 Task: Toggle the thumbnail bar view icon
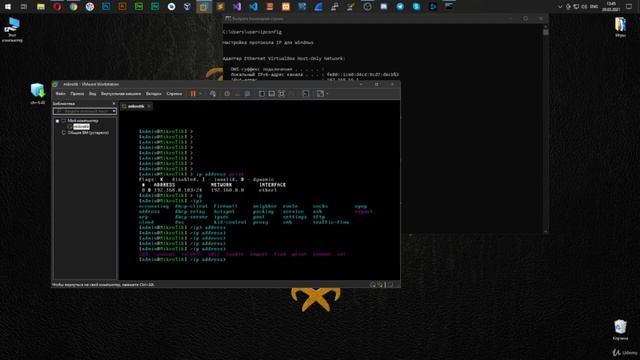click(x=271, y=93)
